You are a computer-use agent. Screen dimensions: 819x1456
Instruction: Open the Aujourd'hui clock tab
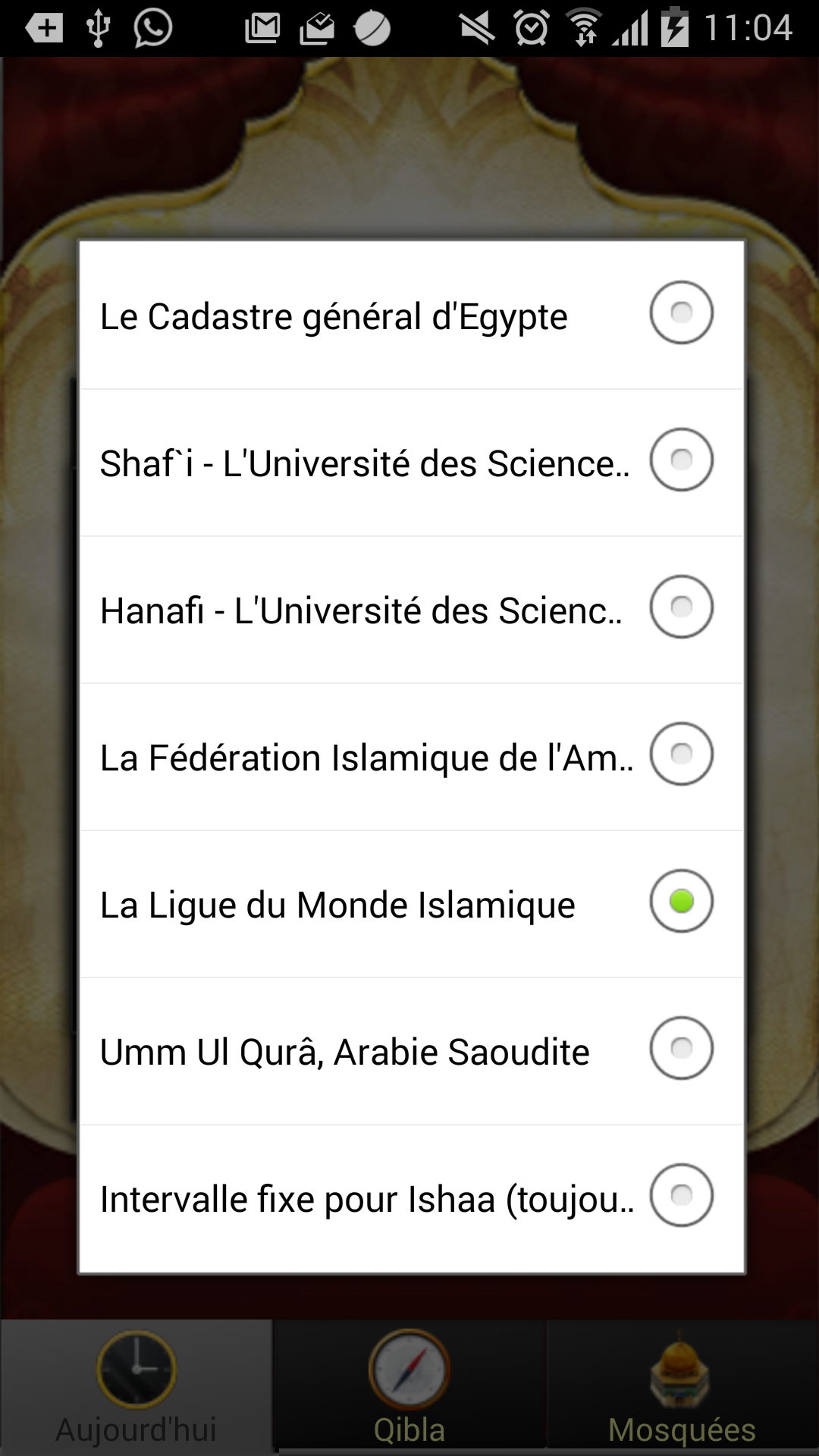tap(136, 1386)
